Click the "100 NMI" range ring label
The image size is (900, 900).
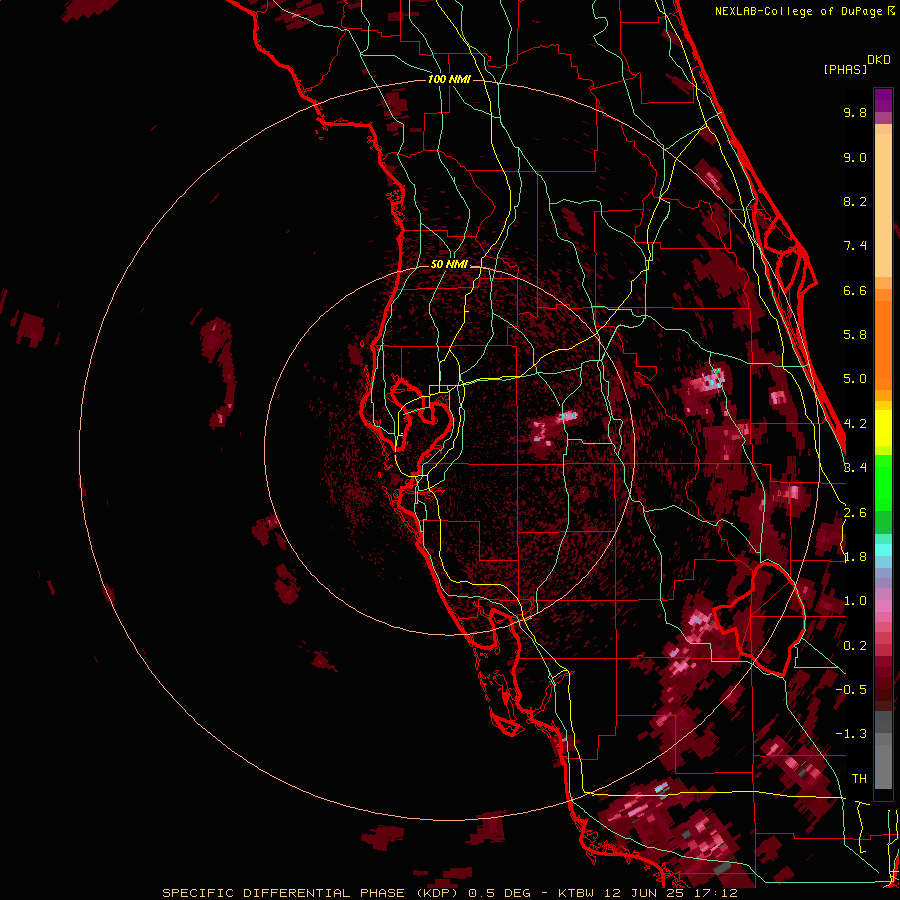449,79
